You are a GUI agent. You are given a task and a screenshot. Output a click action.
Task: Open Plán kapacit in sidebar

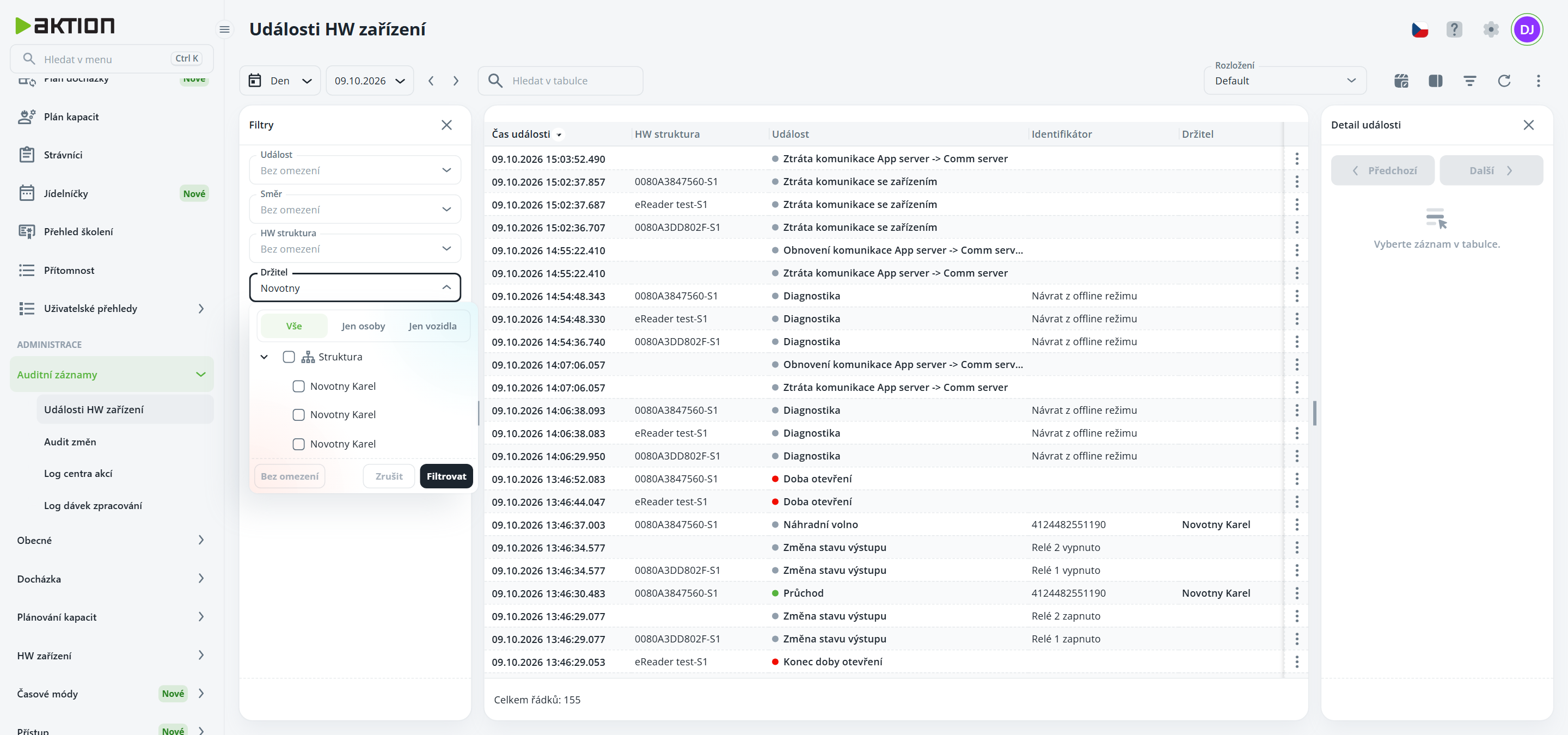point(112,117)
